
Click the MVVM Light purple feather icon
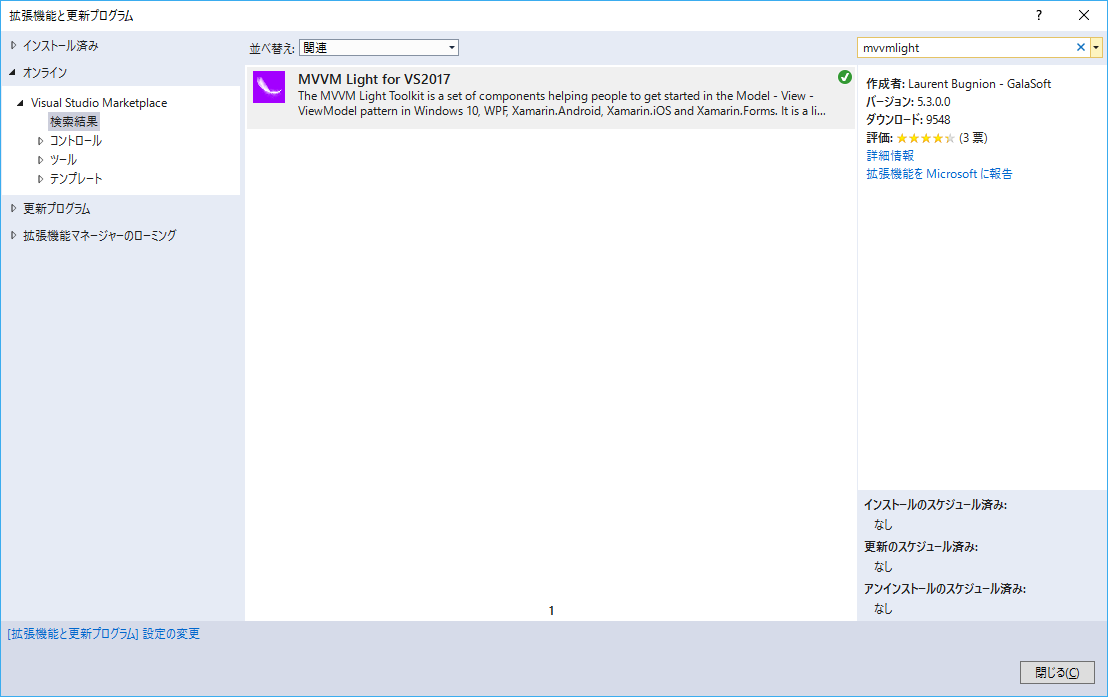269,87
